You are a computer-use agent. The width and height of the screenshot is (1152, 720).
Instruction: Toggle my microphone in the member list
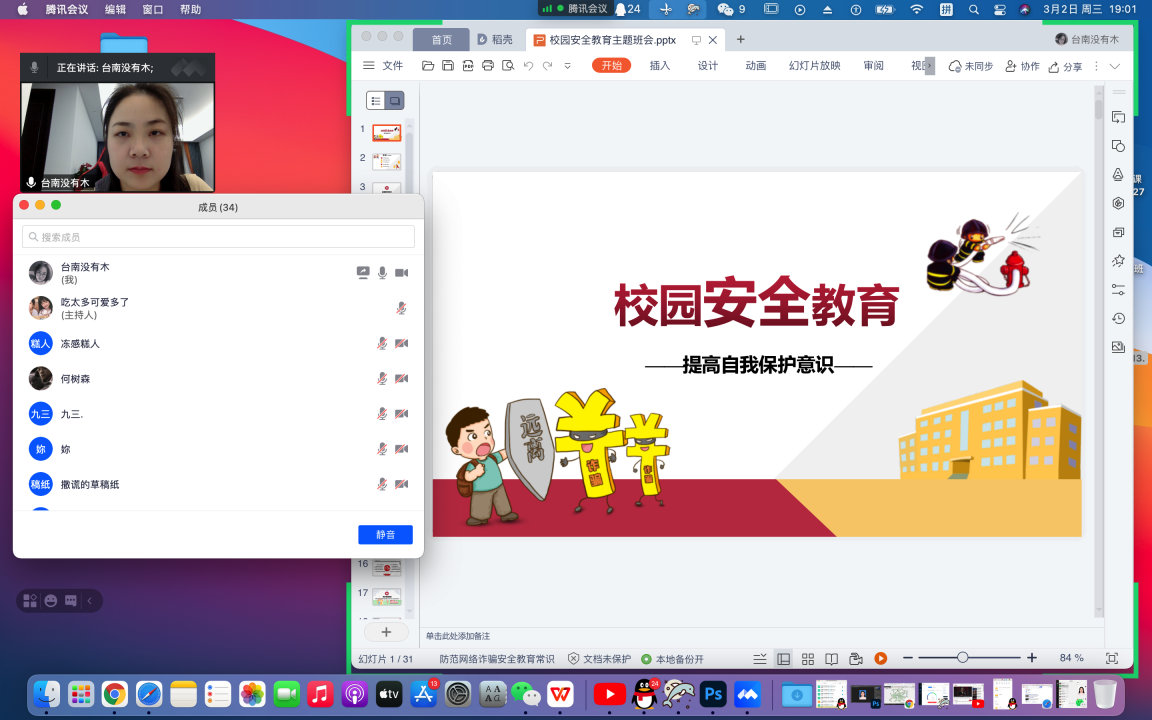click(x=382, y=273)
